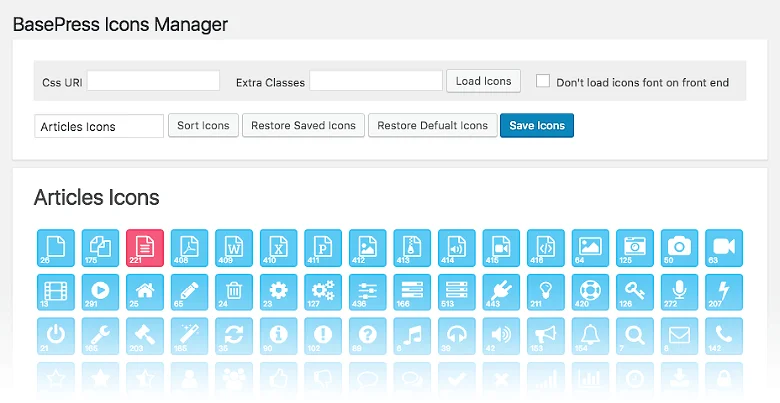Click the speaker volume icon 42

pos(501,336)
